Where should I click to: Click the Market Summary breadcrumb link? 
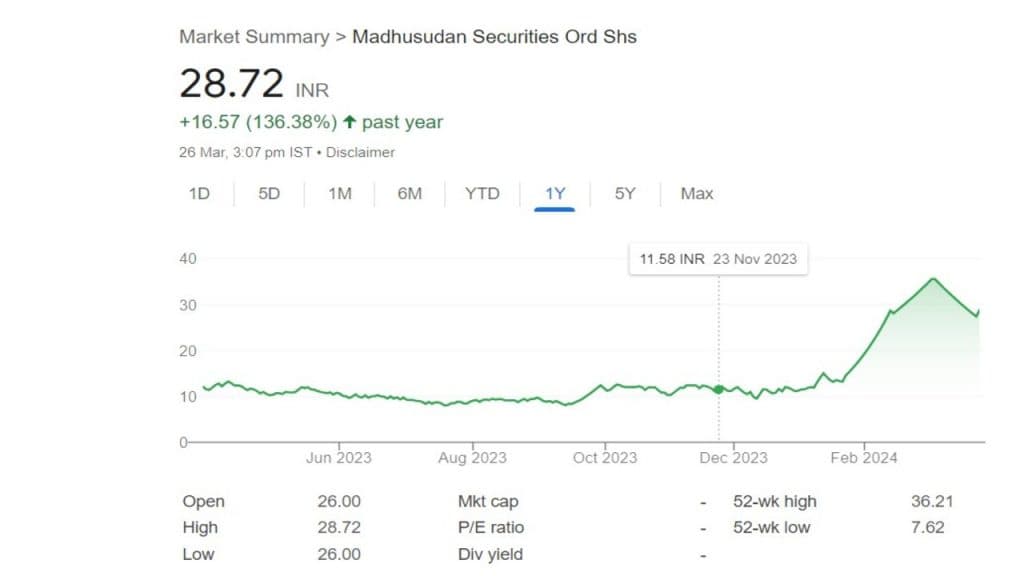coord(254,37)
